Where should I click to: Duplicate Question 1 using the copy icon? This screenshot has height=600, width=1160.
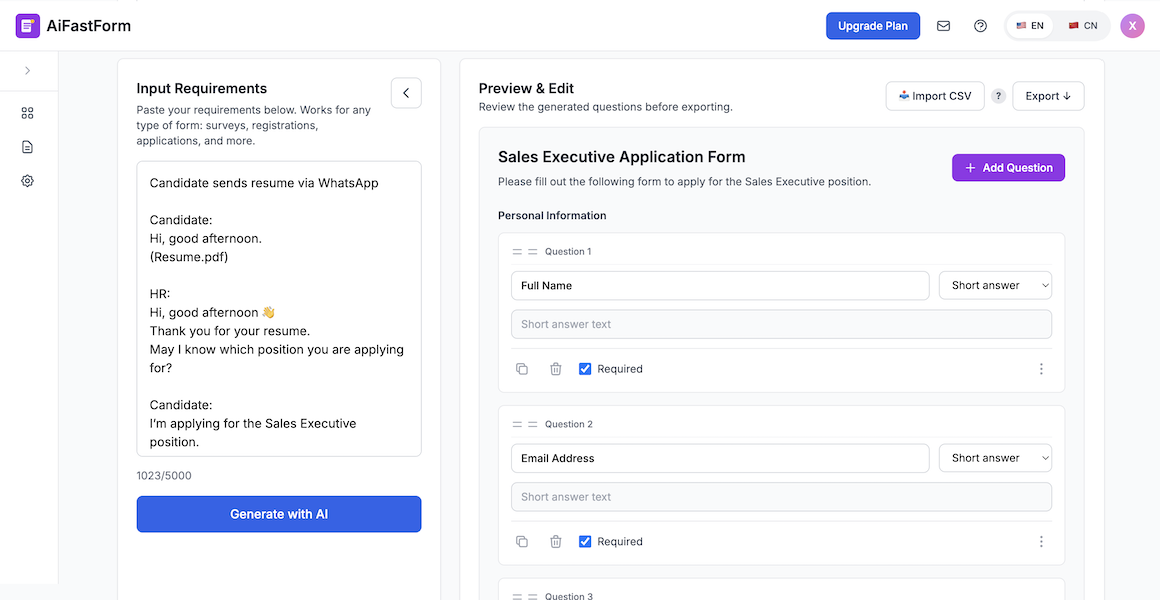pos(522,369)
